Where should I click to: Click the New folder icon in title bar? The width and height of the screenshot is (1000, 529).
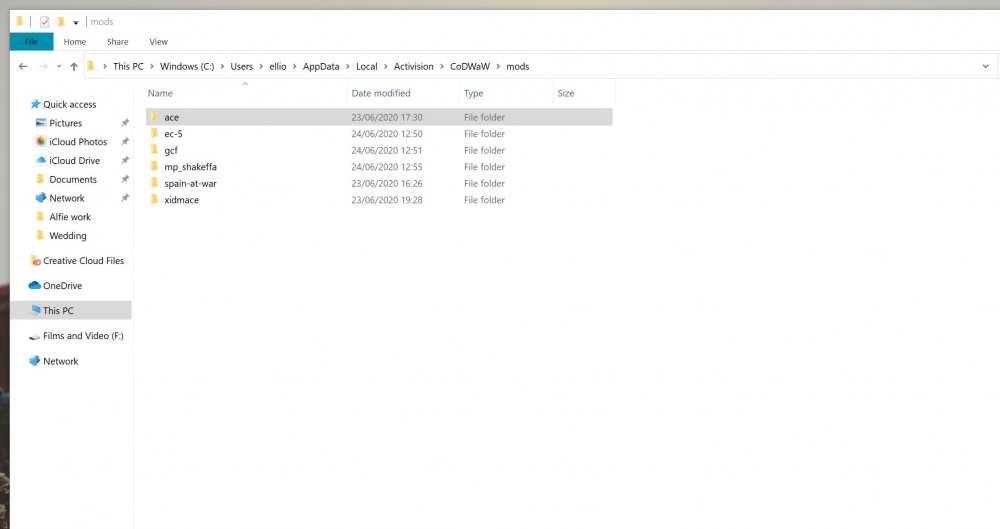61,22
